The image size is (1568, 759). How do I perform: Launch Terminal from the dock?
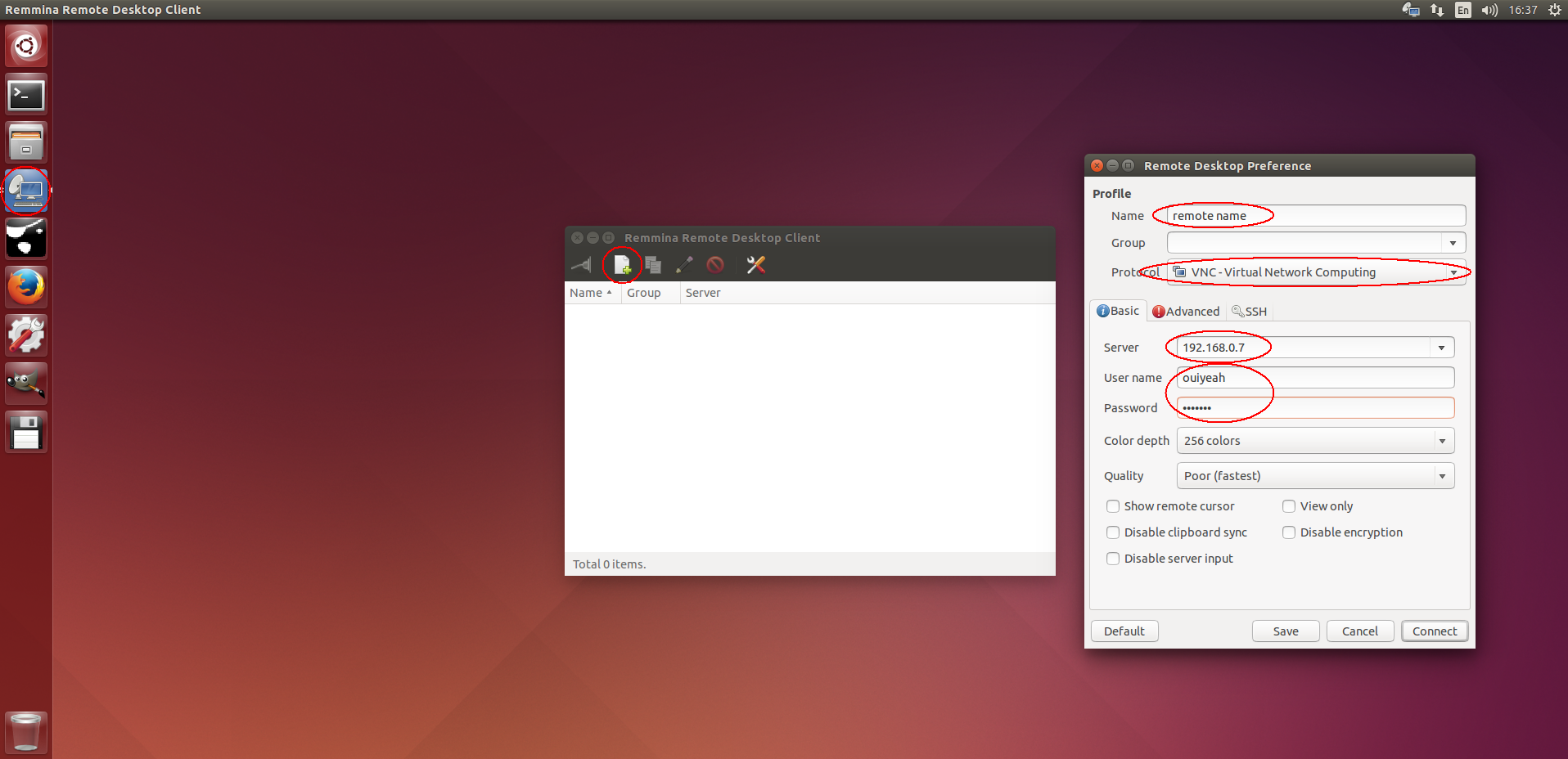[x=26, y=95]
